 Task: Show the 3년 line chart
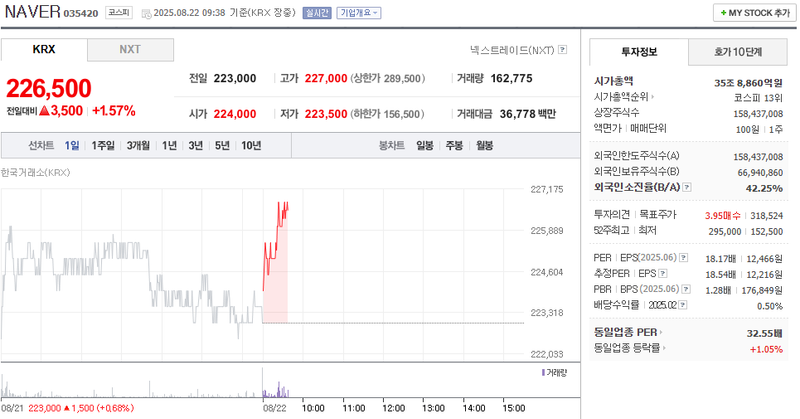click(x=196, y=146)
